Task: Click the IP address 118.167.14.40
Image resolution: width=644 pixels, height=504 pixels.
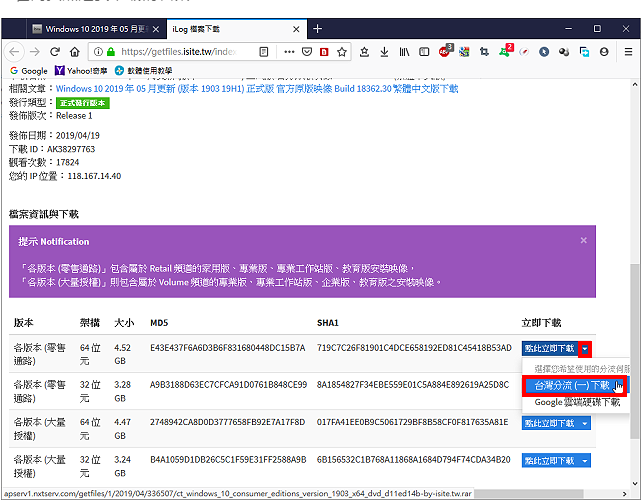Action: point(94,176)
